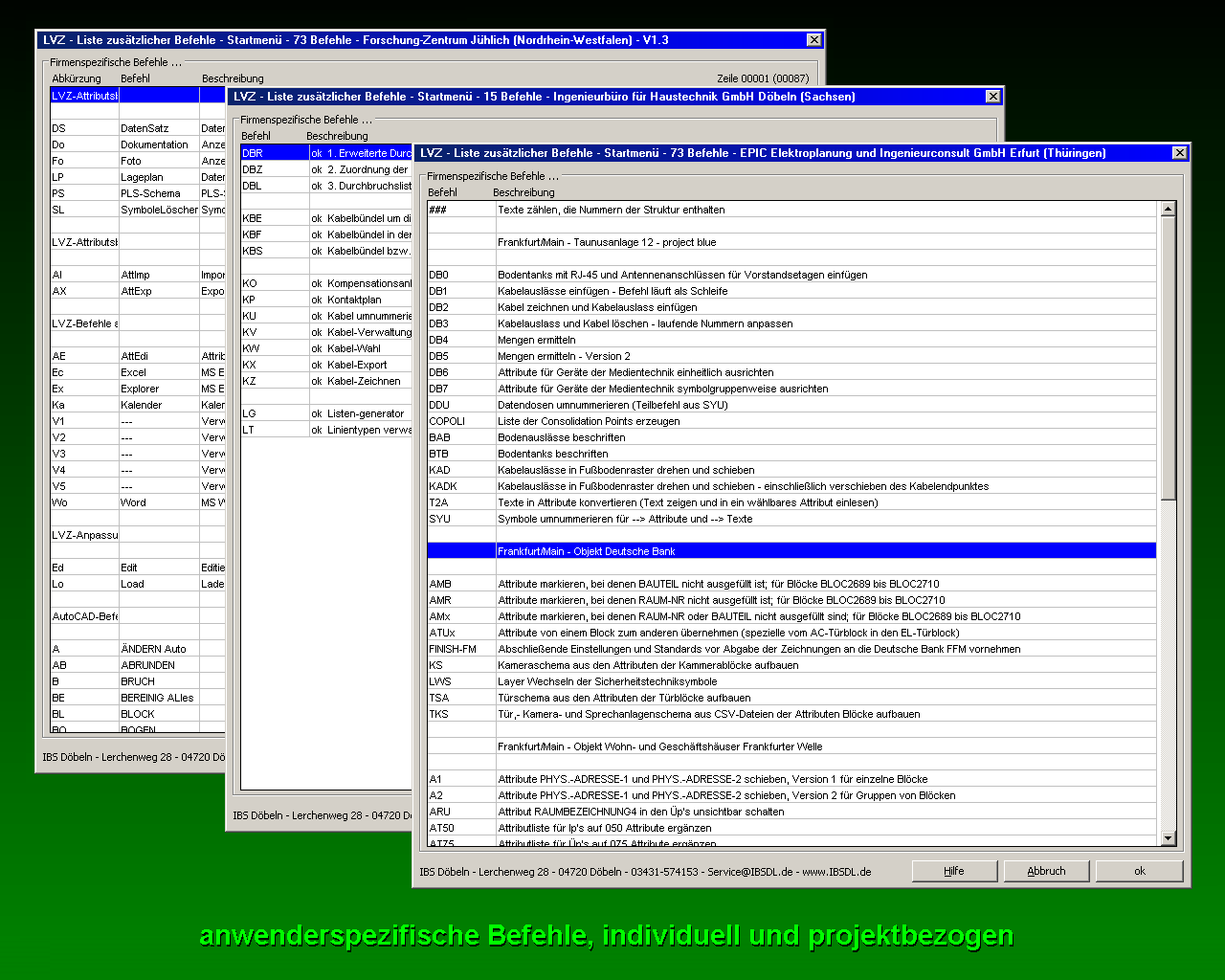Click the scrollbar up arrow in Erfurt list

[x=1168, y=209]
